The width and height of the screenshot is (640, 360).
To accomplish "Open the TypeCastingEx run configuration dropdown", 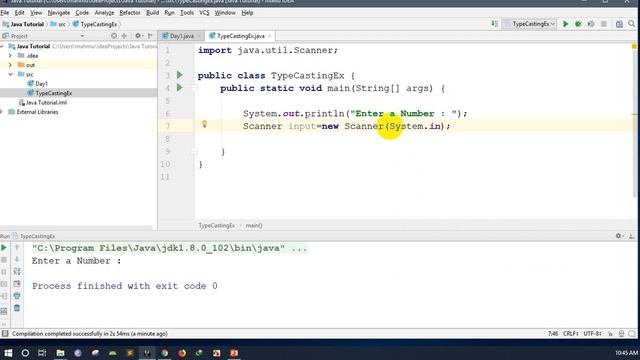I will point(529,24).
